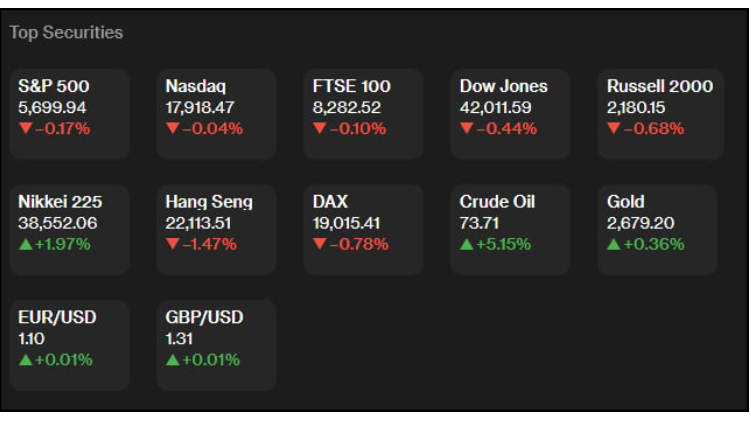Click Nikkei 225's green up triangle
The width and height of the screenshot is (751, 422).
[x=25, y=244]
